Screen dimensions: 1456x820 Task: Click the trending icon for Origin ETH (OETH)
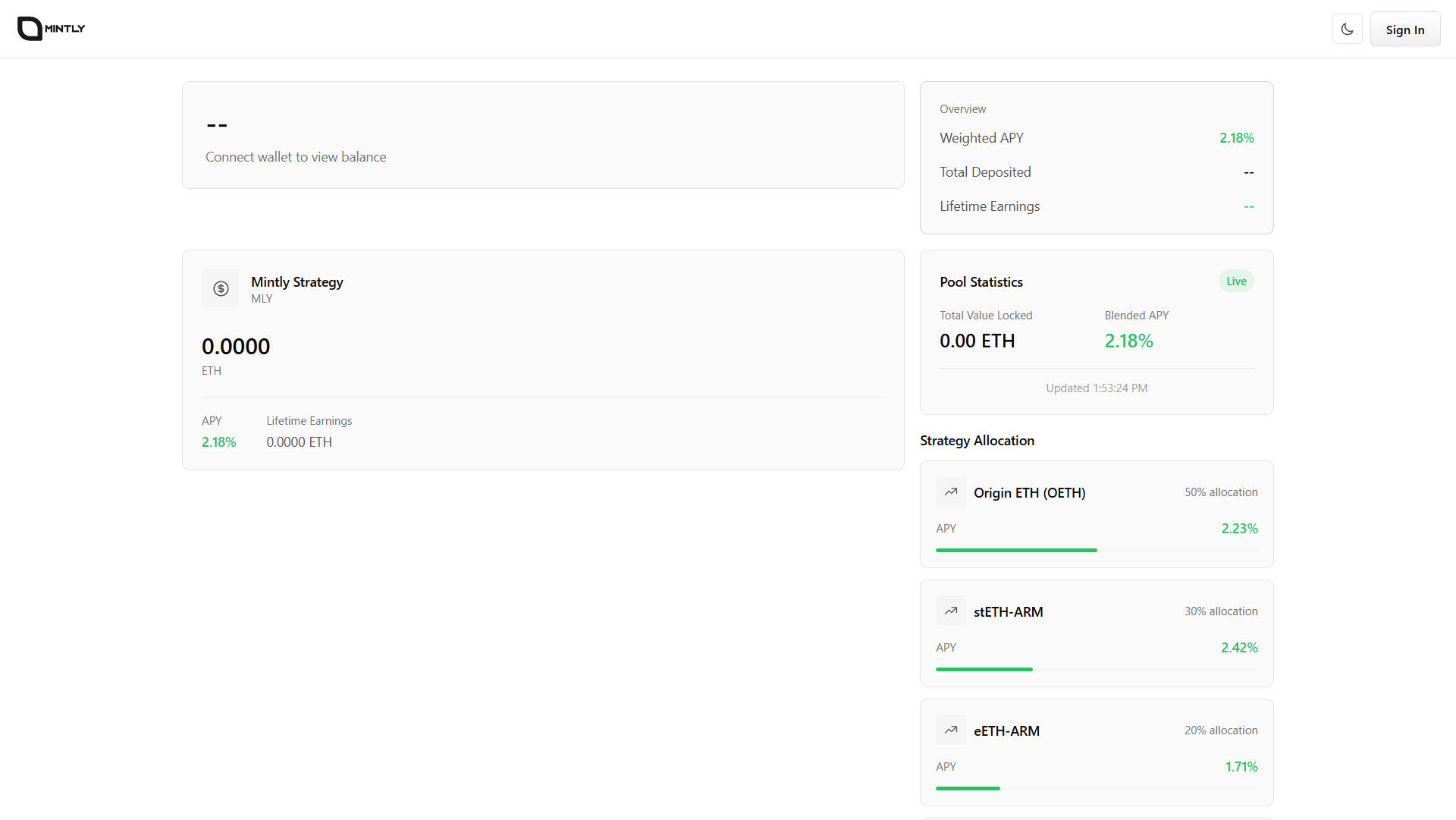[x=951, y=492]
